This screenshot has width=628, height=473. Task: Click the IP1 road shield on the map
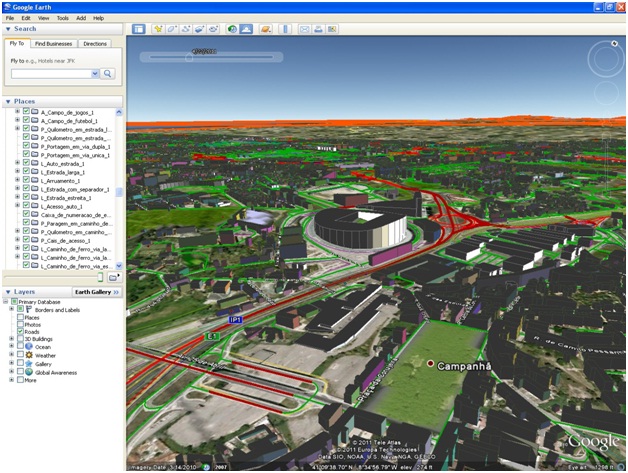tap(236, 320)
